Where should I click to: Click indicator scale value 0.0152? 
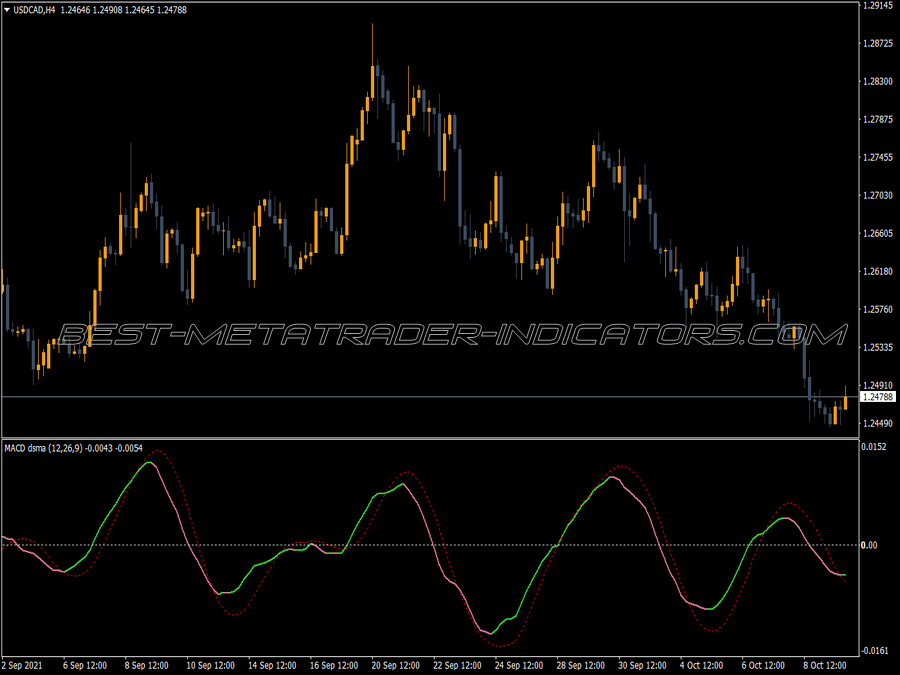click(874, 447)
